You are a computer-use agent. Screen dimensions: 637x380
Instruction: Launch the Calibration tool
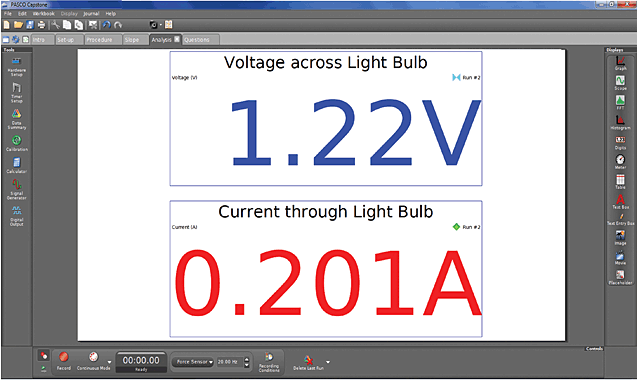coord(16,143)
